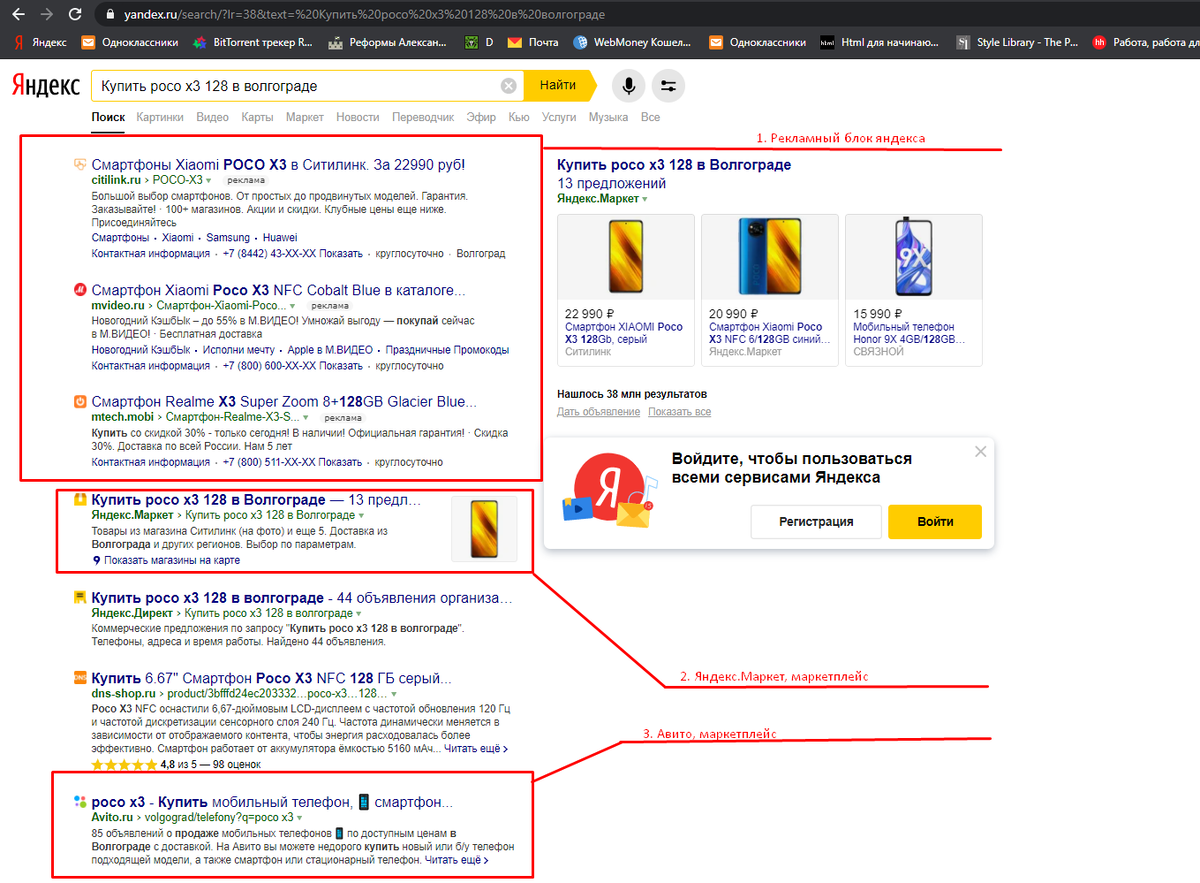The height and width of the screenshot is (883, 1200).
Task: Click the Дать объявление link
Action: click(x=598, y=412)
